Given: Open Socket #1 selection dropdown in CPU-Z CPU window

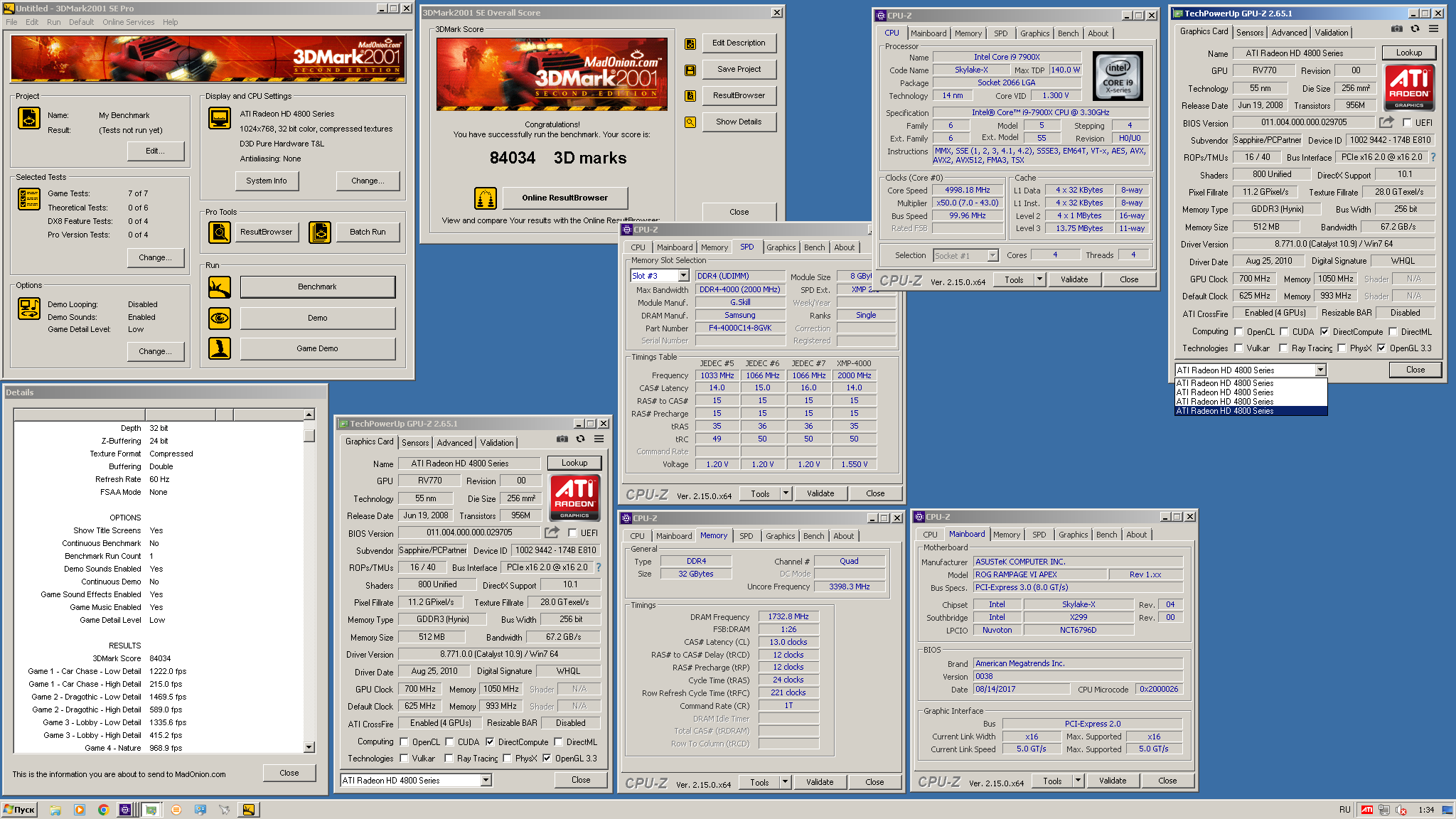Looking at the screenshot, I should click(x=993, y=256).
